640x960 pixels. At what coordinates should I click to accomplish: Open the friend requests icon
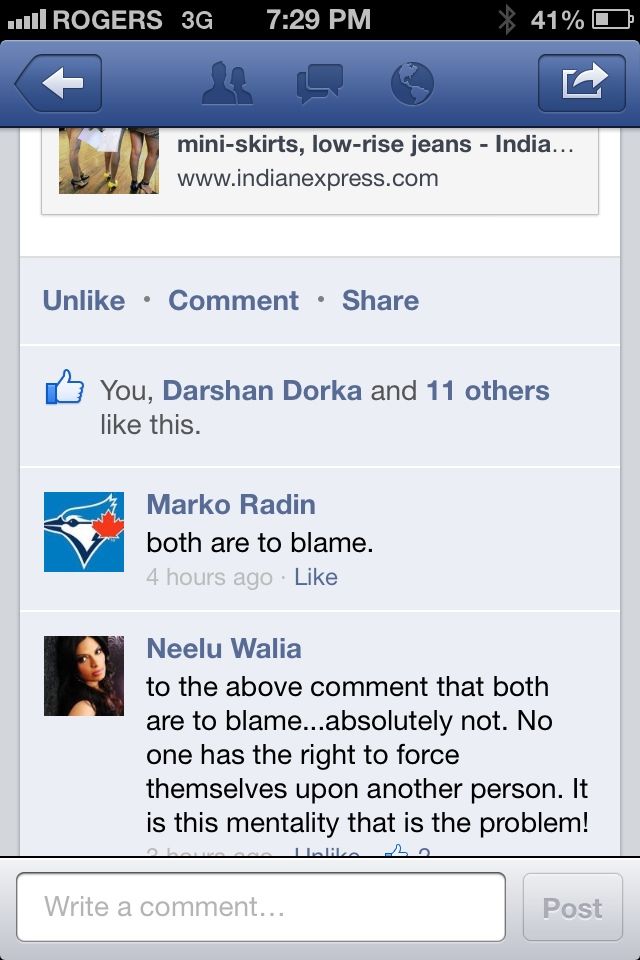227,83
